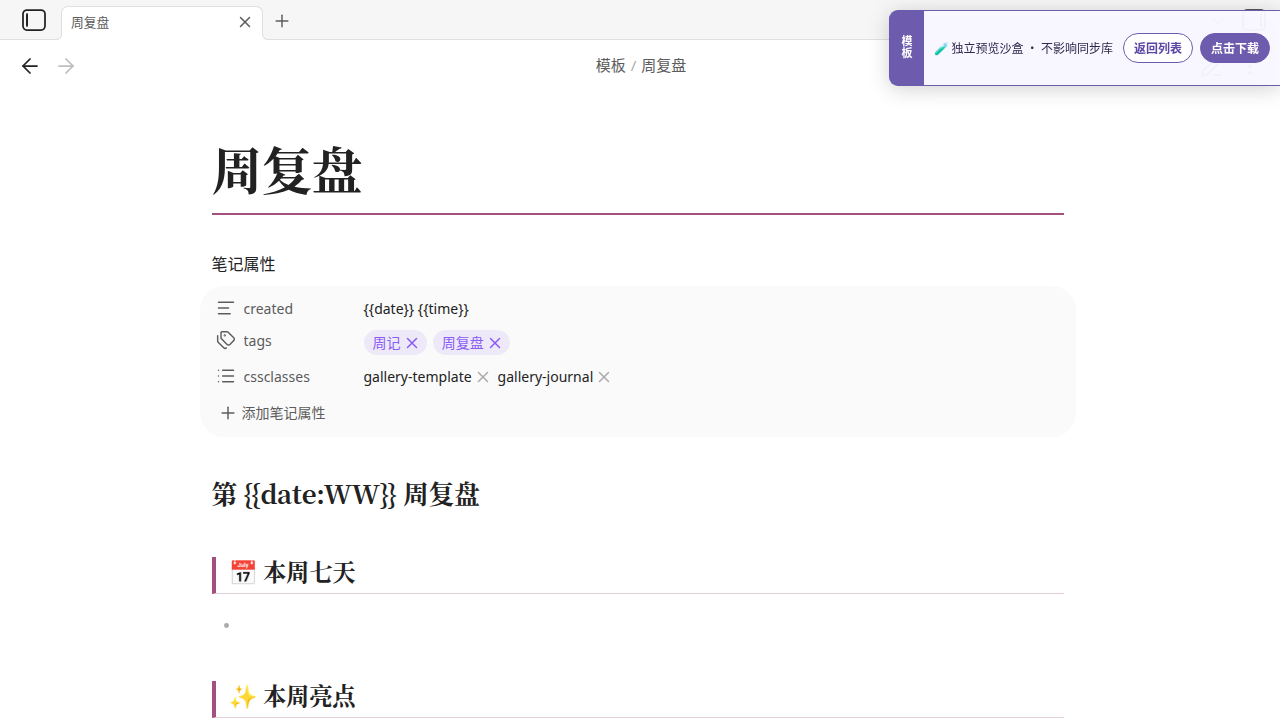Remove the 周记 tag
Image resolution: width=1280 pixels, height=720 pixels.
point(412,343)
